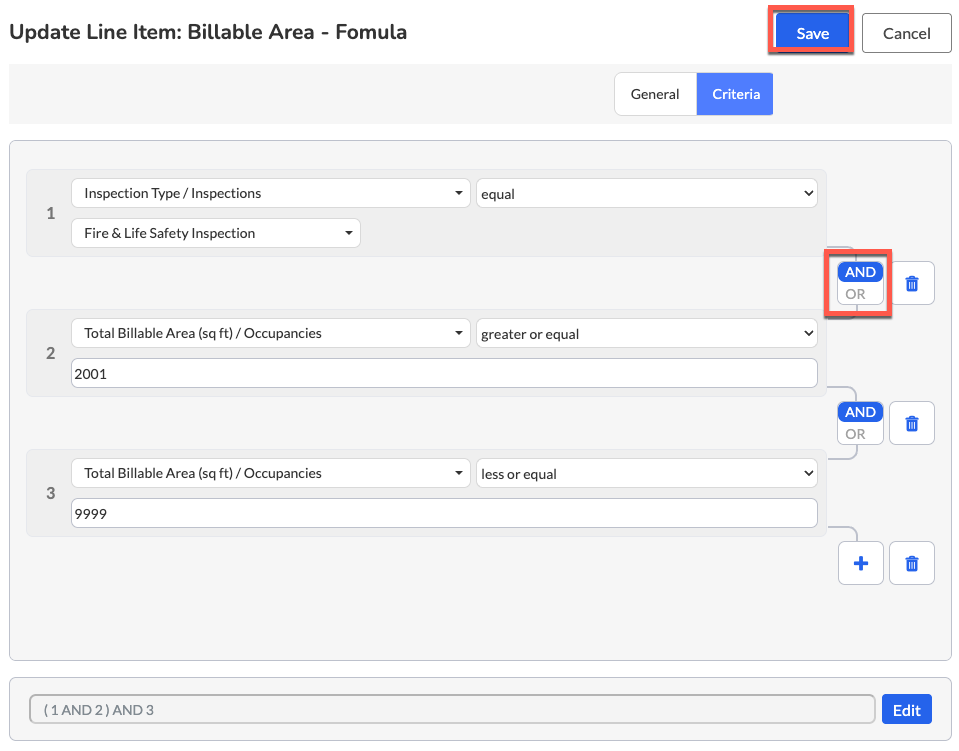Click the value field containing 9999

pyautogui.click(x=444, y=513)
